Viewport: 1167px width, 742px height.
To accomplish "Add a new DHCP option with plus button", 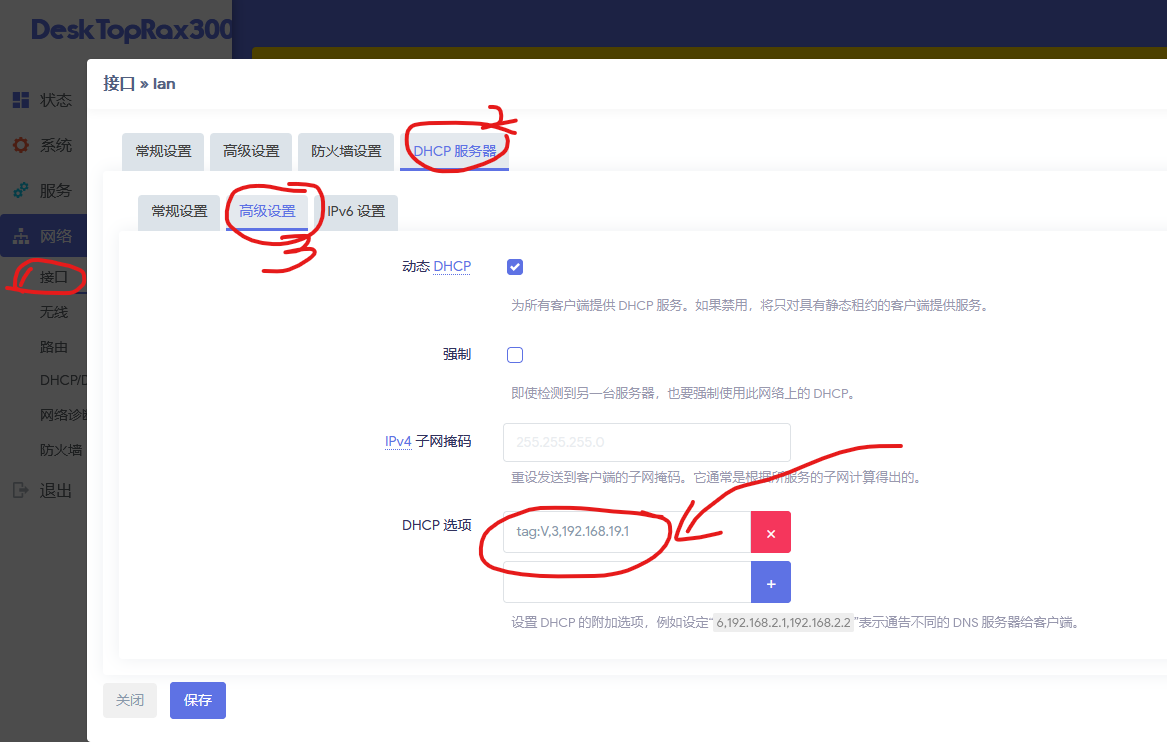I will [770, 582].
